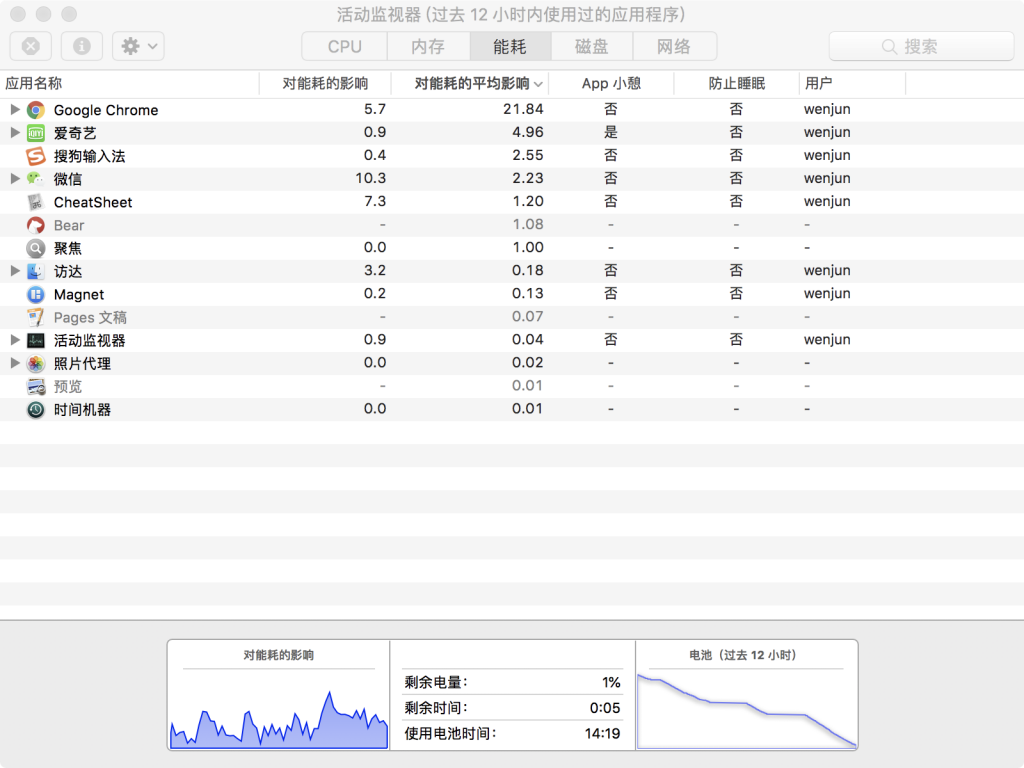Expand the 活动监视器 process row
The width and height of the screenshot is (1024, 768).
[x=15, y=340]
